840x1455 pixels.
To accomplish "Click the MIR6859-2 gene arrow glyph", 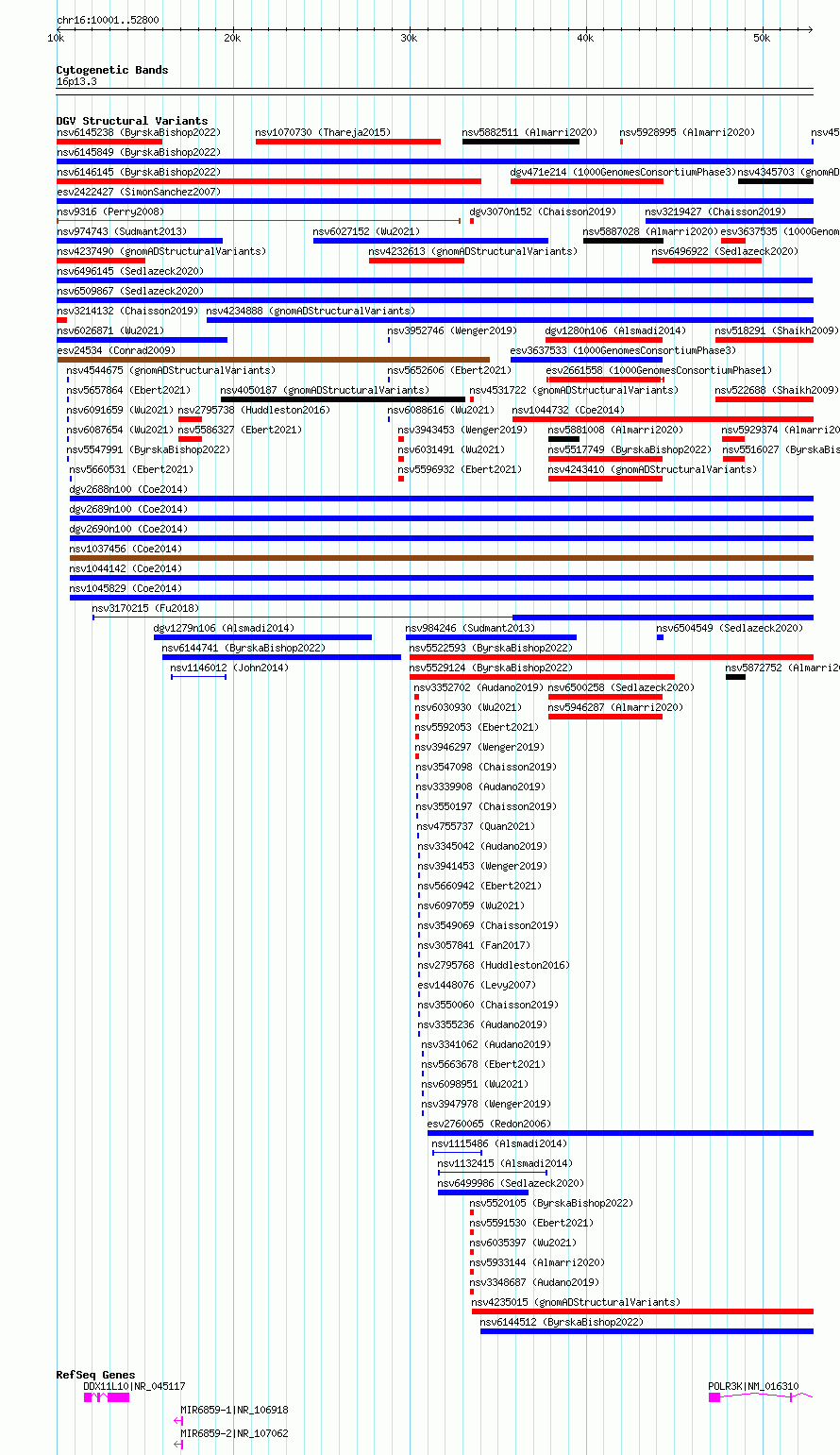I will coord(178,1444).
